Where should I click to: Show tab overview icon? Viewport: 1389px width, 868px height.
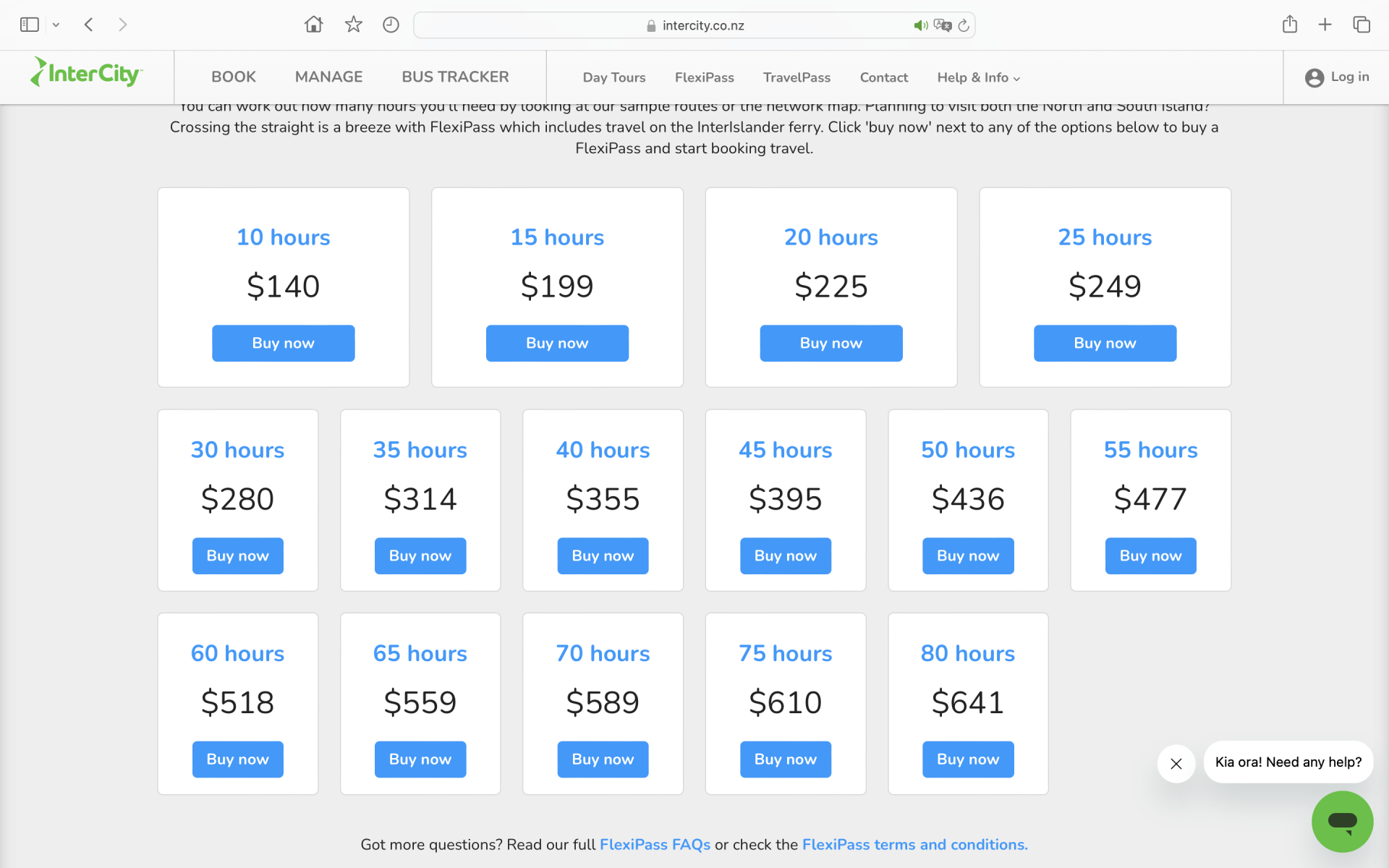click(x=1362, y=25)
